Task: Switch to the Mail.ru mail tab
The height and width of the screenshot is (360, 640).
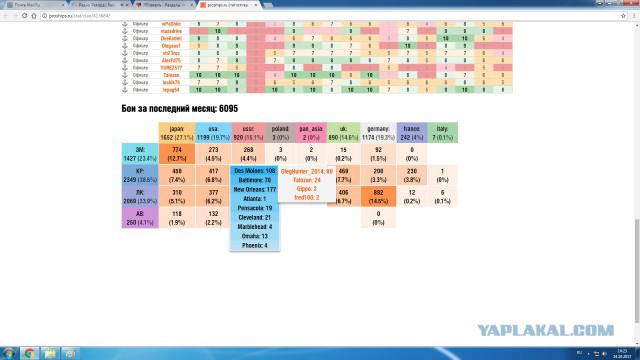Action: tap(35, 5)
